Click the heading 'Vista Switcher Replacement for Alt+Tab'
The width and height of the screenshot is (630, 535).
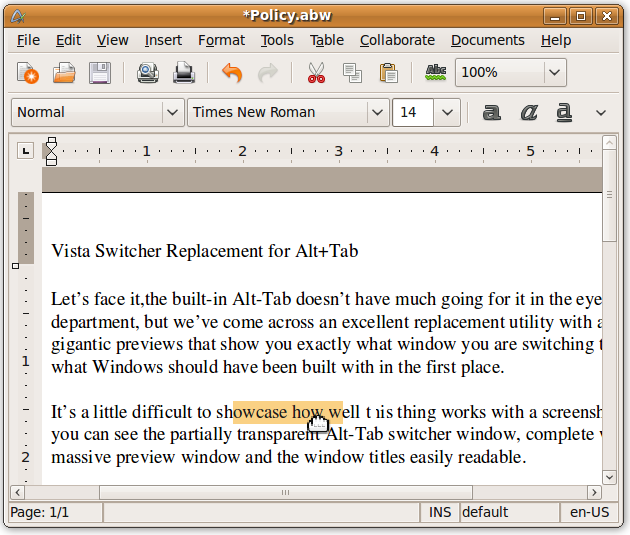pos(205,251)
